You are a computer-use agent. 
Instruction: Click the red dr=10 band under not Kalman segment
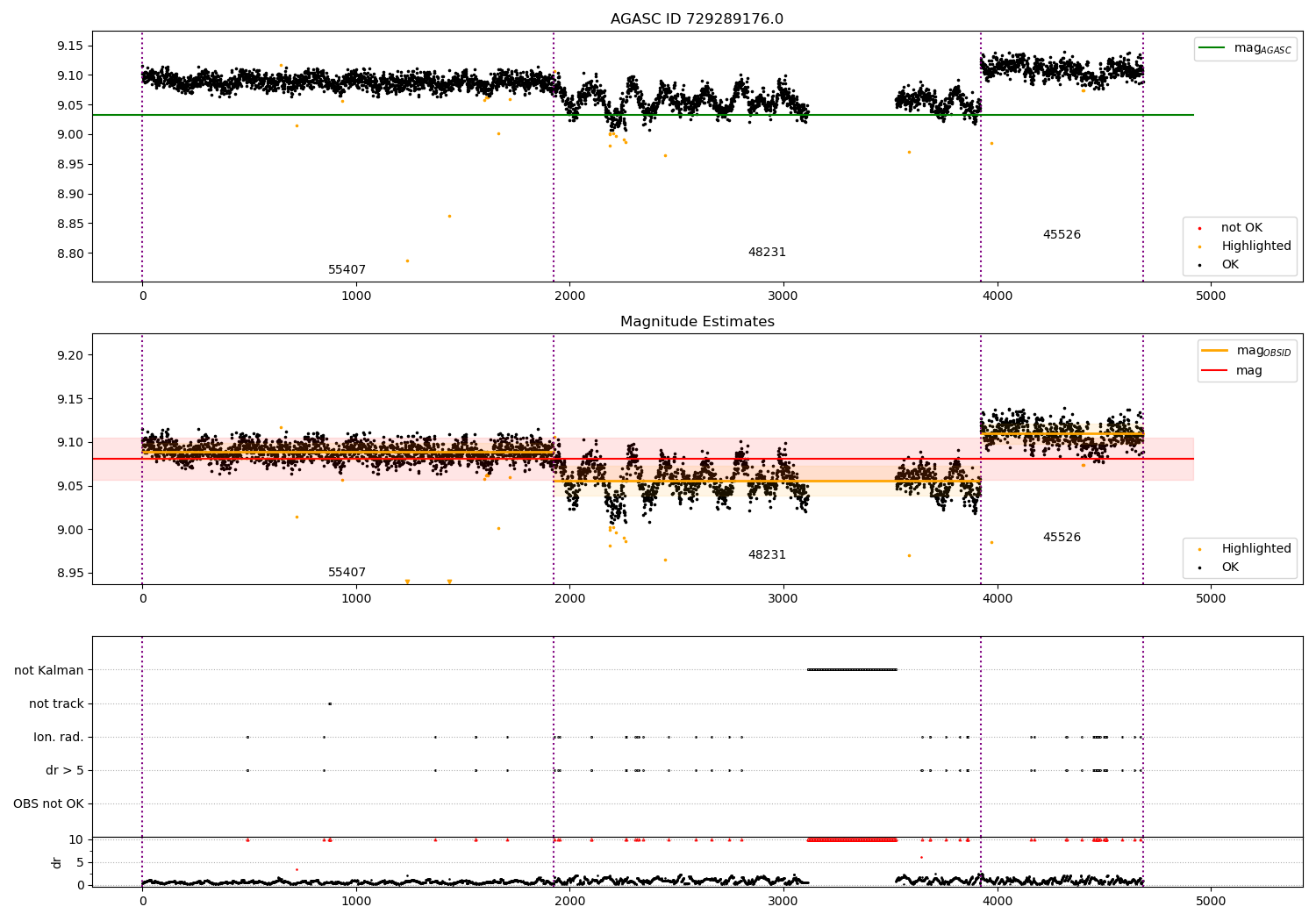(852, 840)
